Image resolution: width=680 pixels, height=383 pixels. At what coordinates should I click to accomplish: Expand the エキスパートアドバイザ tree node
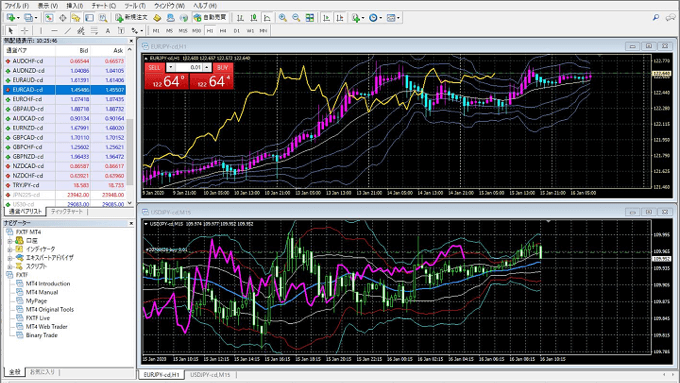point(10,258)
